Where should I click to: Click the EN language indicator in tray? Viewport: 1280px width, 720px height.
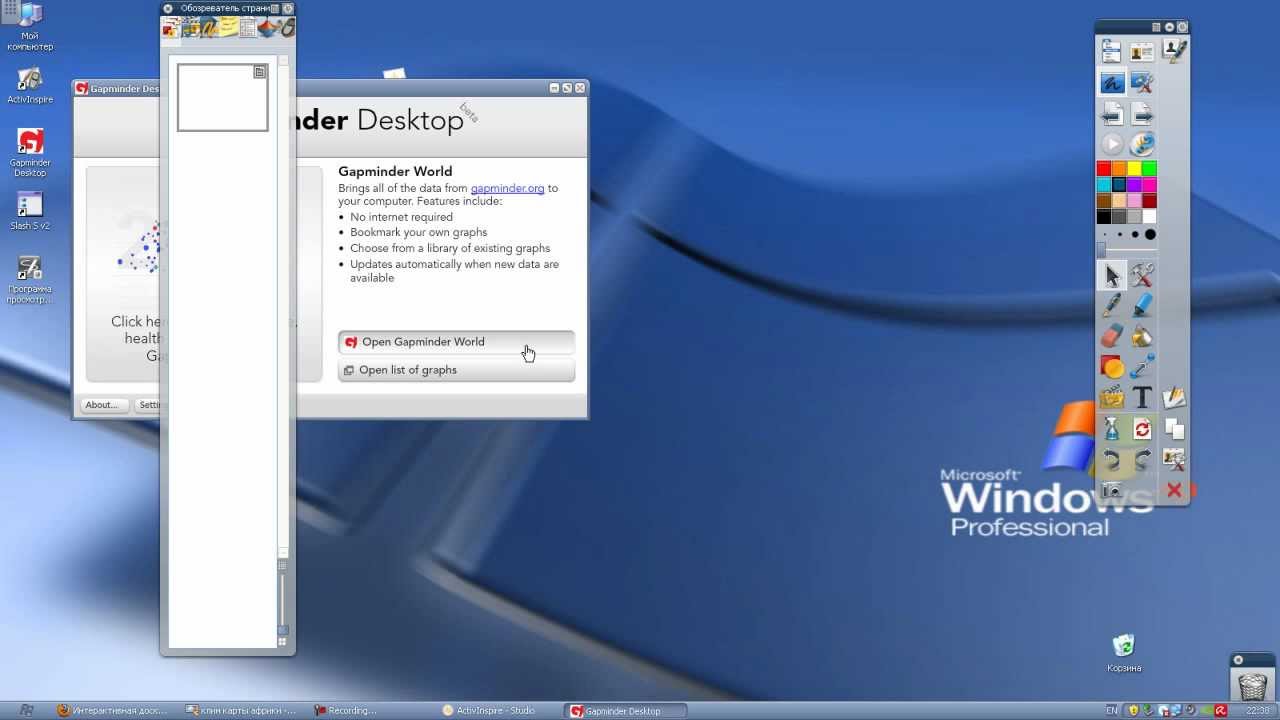click(1113, 711)
